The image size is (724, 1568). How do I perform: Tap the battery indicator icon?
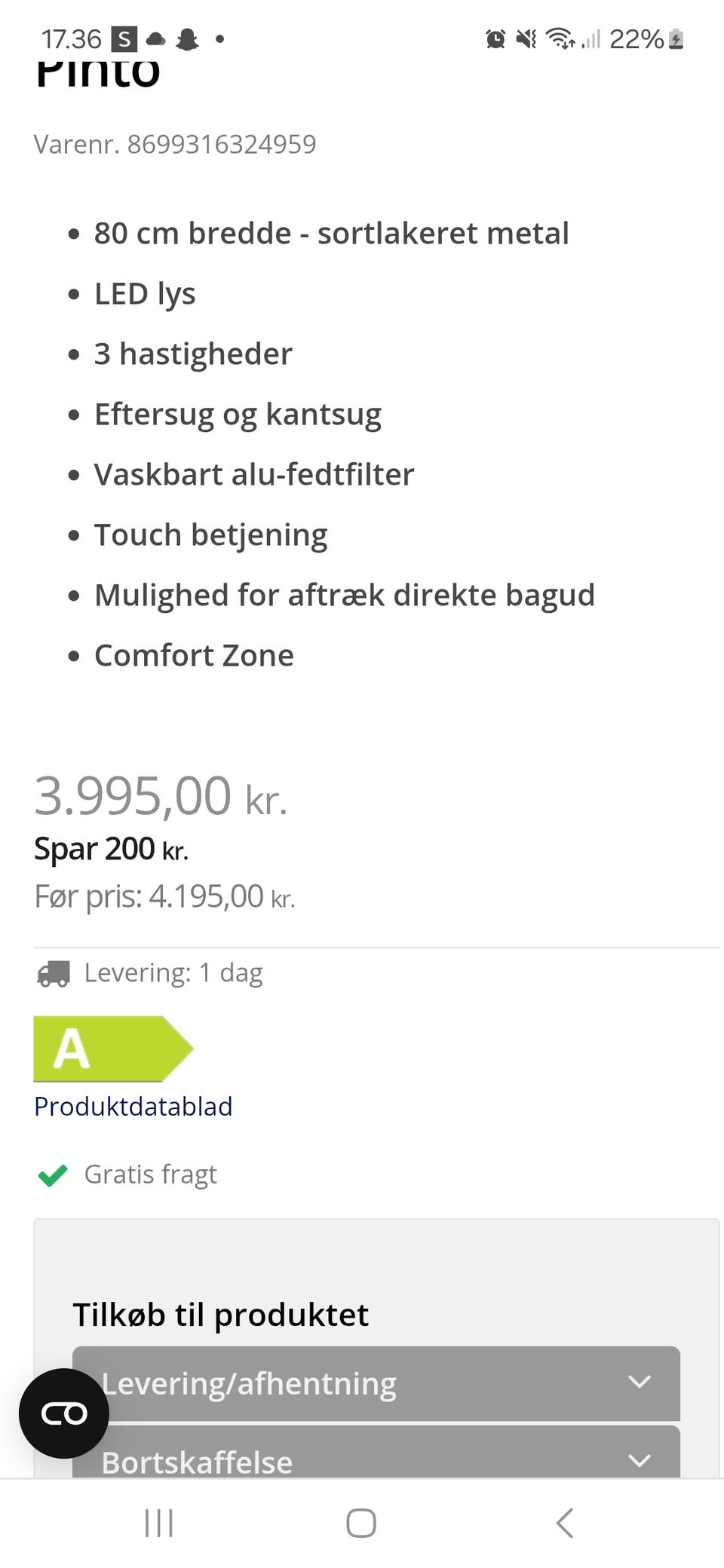[676, 39]
